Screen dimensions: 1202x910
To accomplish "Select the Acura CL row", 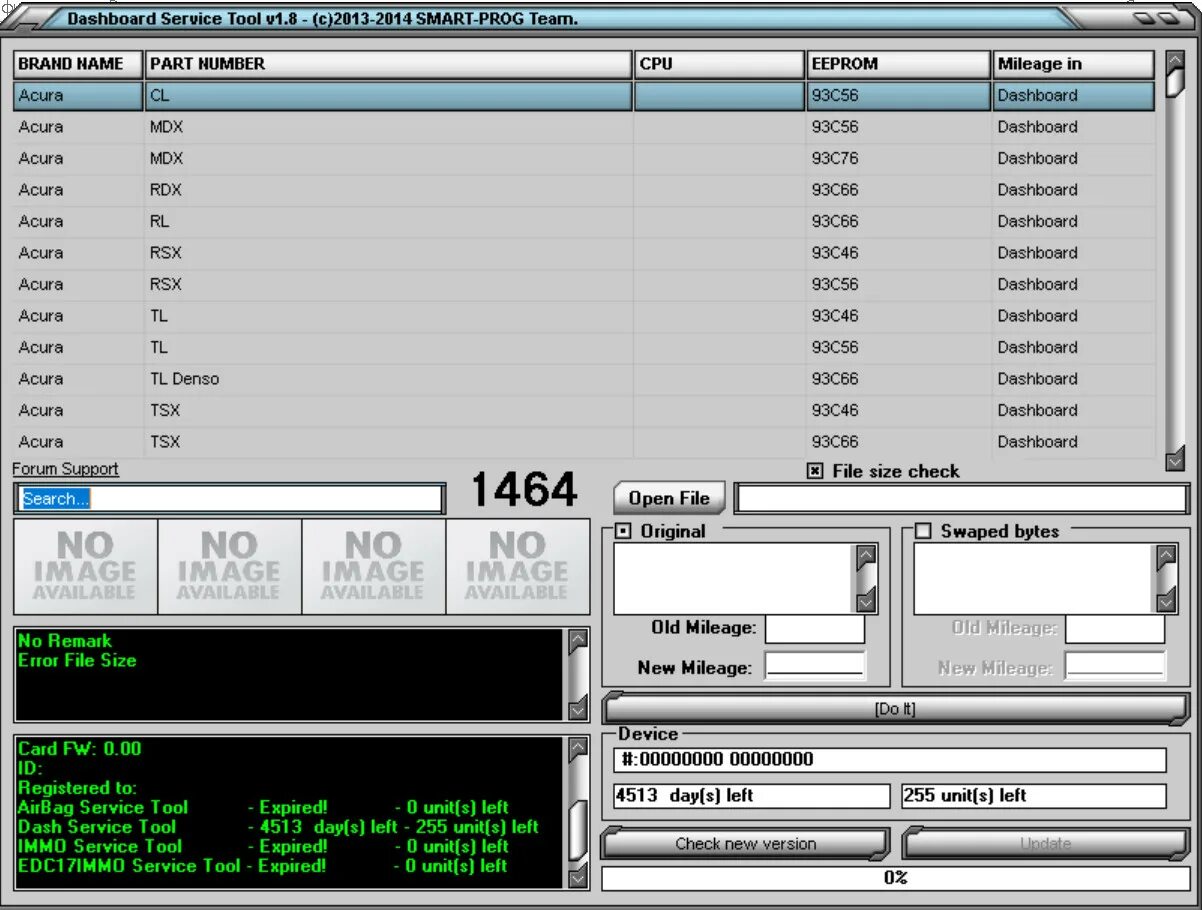I will tap(584, 96).
